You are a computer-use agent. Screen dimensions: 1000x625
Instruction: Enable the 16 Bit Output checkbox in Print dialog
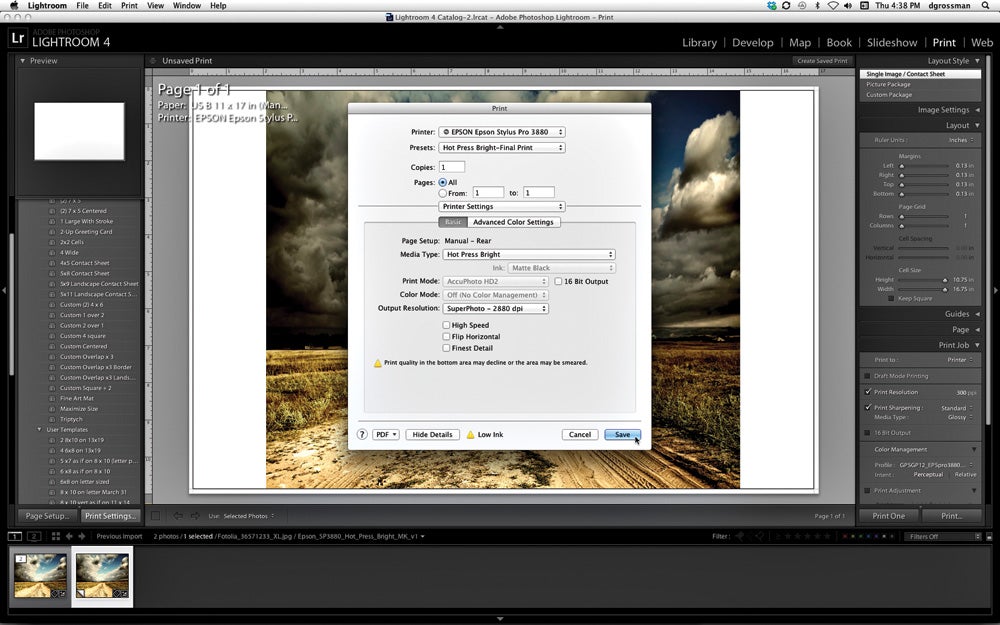click(558, 281)
